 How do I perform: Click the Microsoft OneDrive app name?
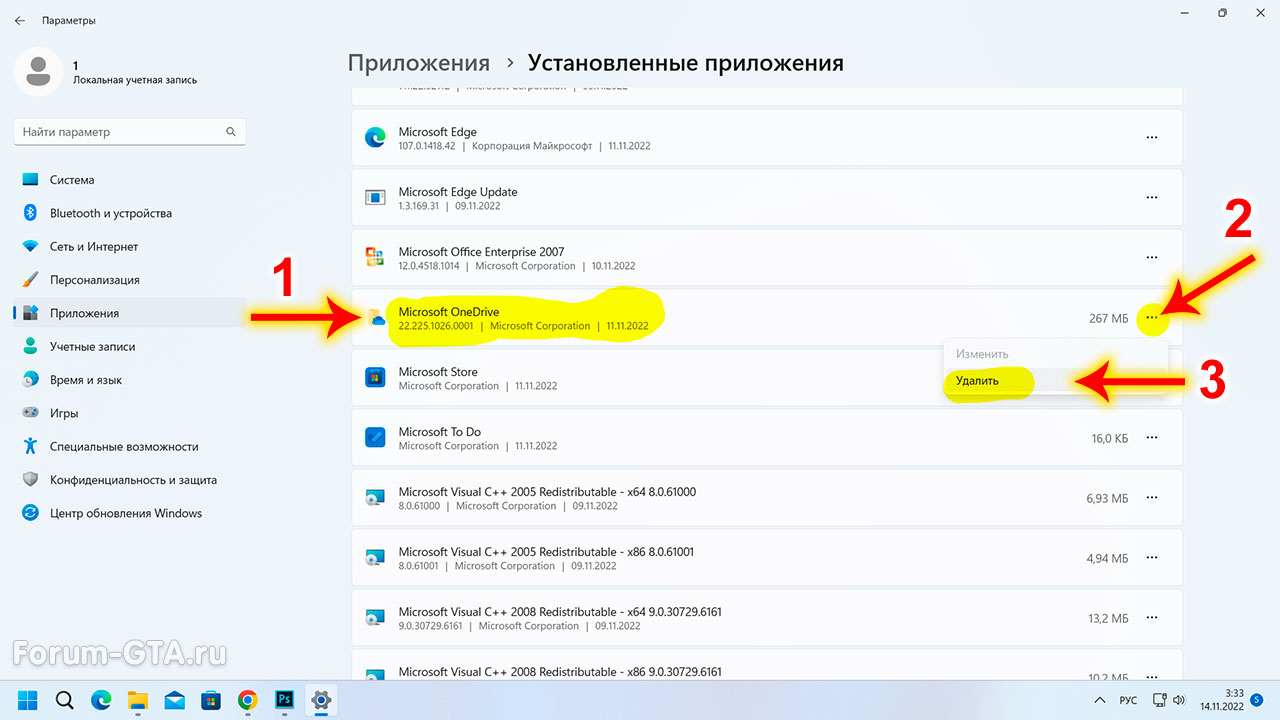click(x=449, y=312)
